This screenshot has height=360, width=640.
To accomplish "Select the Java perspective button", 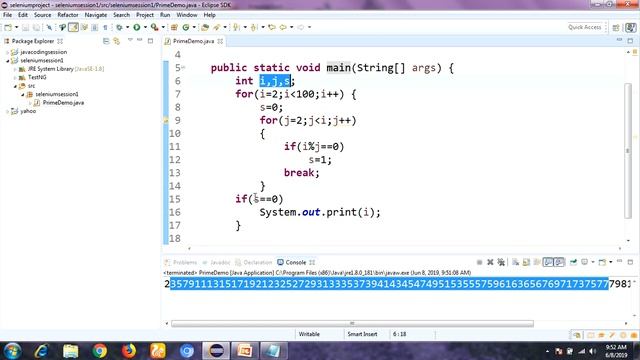I will point(631,27).
